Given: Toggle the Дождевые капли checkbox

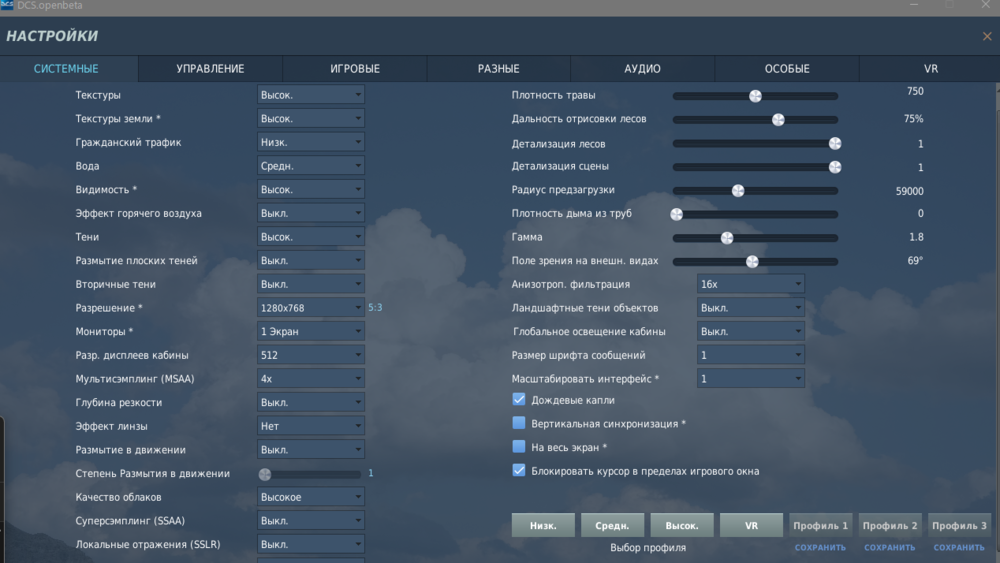Looking at the screenshot, I should tap(518, 400).
